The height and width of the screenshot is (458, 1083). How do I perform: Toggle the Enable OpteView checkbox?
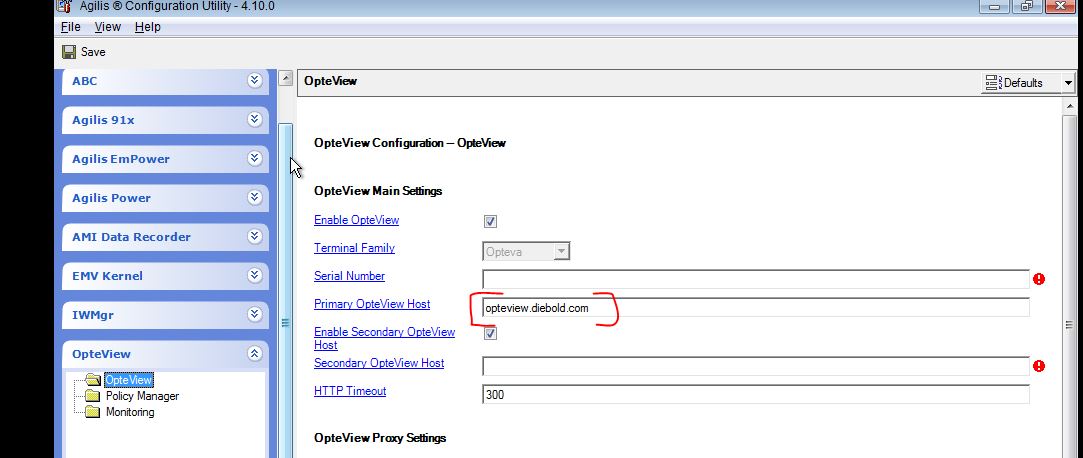click(x=490, y=222)
